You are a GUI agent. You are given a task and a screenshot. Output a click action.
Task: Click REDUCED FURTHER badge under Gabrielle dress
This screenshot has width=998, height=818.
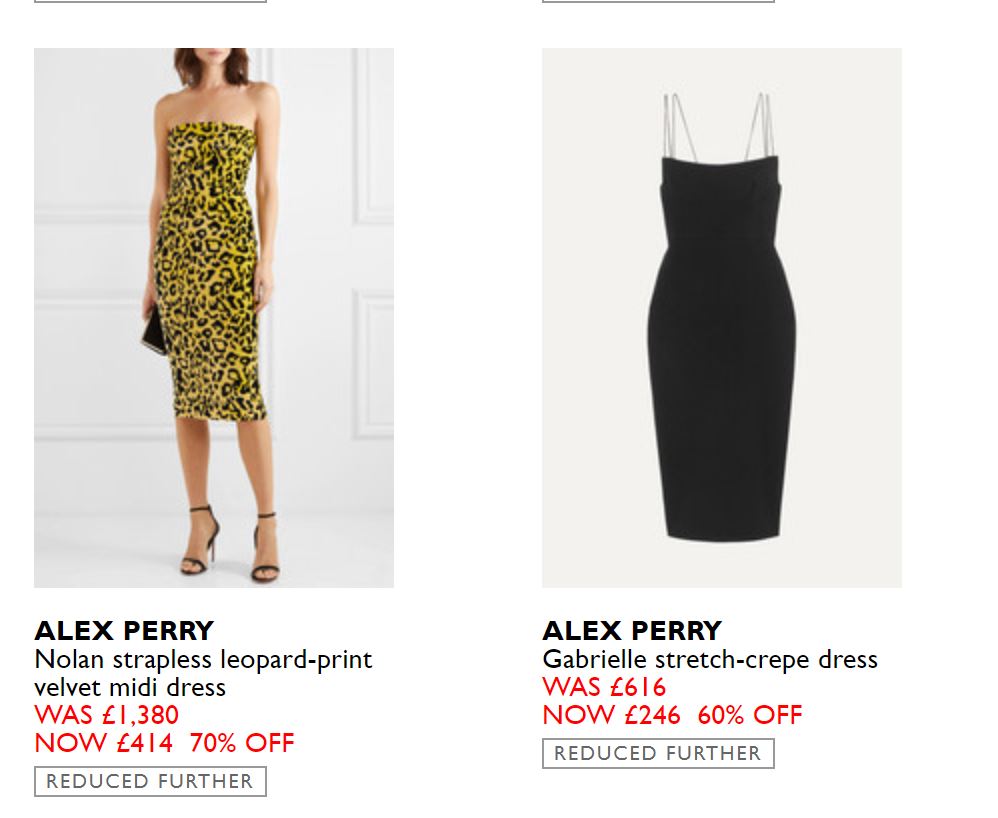[658, 753]
